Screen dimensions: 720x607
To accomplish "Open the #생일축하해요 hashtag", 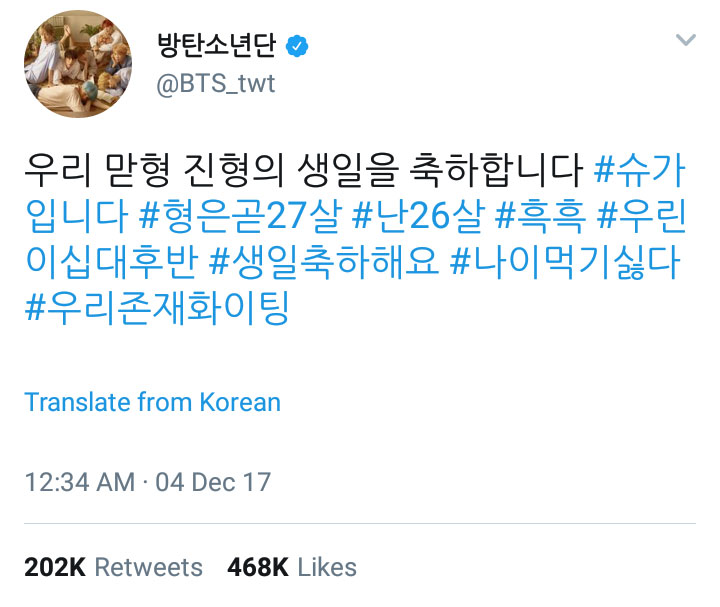I will tap(324, 262).
